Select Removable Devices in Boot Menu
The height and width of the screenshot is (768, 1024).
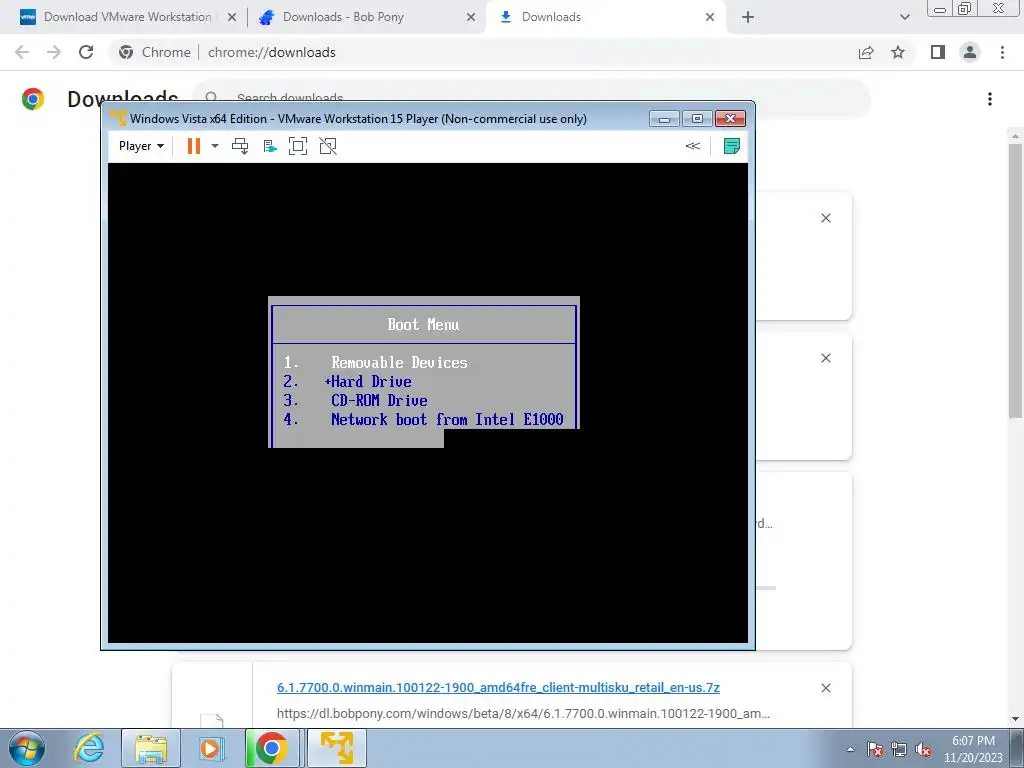coord(399,362)
